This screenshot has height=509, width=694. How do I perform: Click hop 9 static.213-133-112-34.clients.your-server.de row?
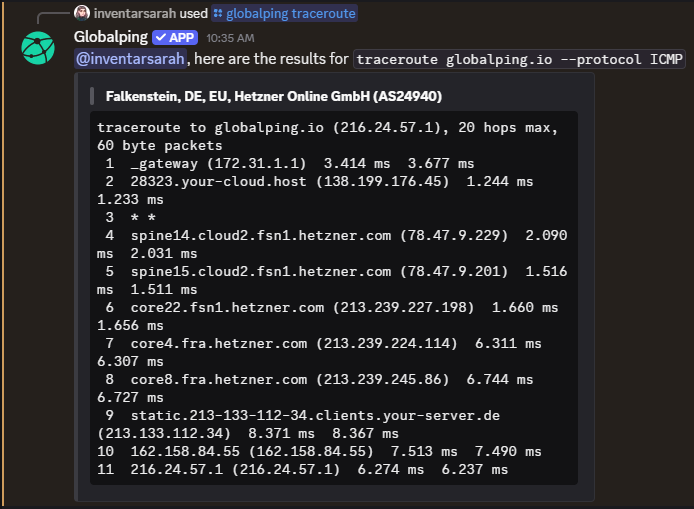(299, 424)
